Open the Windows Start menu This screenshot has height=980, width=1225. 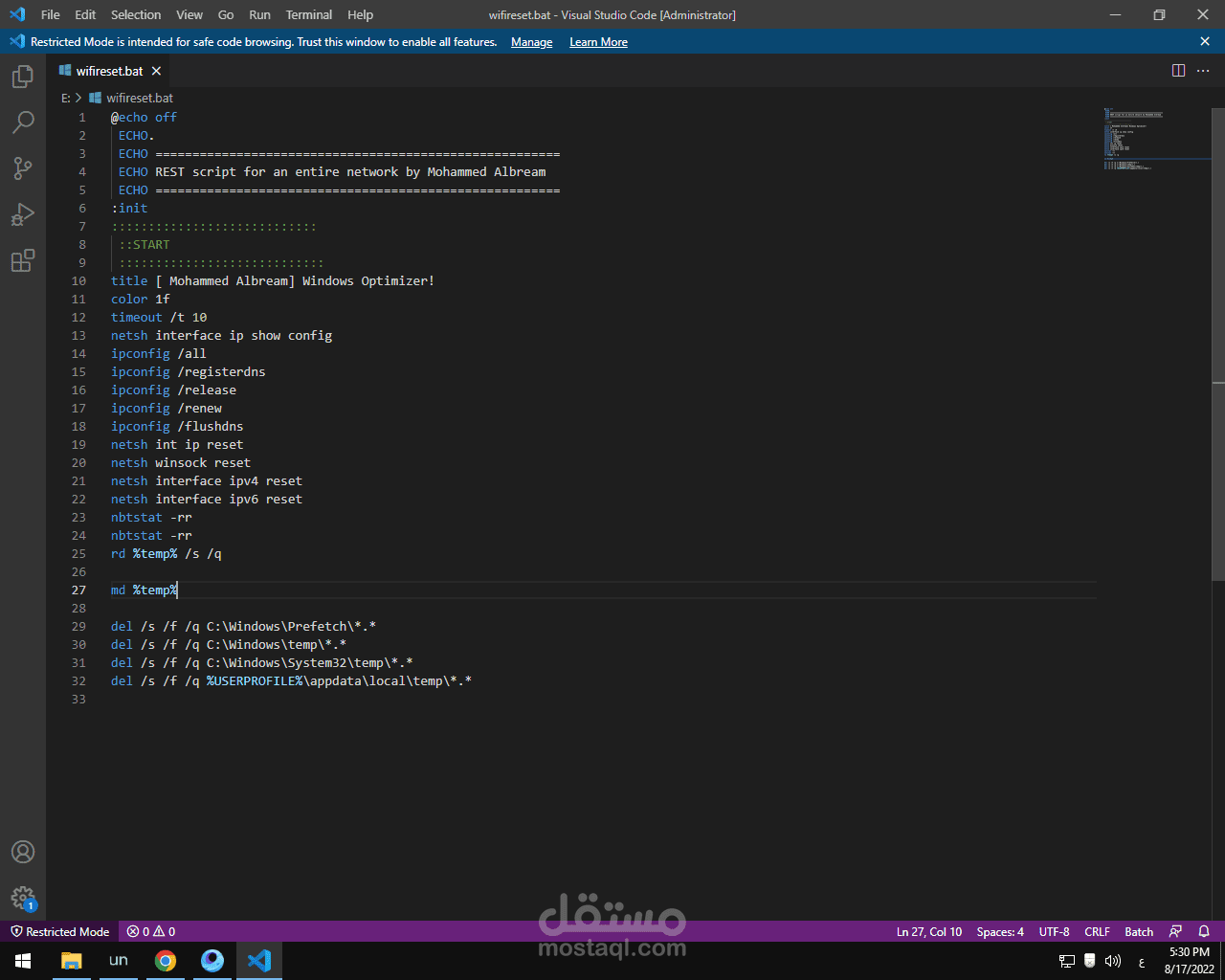click(23, 961)
